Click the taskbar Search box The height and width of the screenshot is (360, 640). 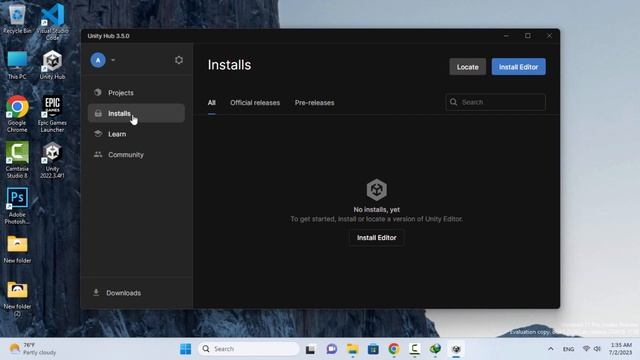pos(249,349)
